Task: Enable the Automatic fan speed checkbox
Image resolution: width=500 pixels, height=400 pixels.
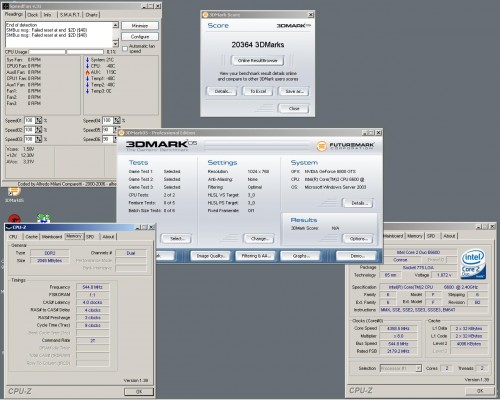Action: (125, 49)
